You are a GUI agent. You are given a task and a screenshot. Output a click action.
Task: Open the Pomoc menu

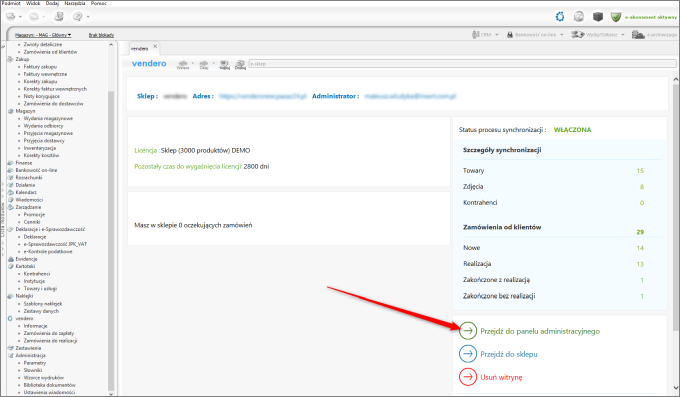[98, 3]
